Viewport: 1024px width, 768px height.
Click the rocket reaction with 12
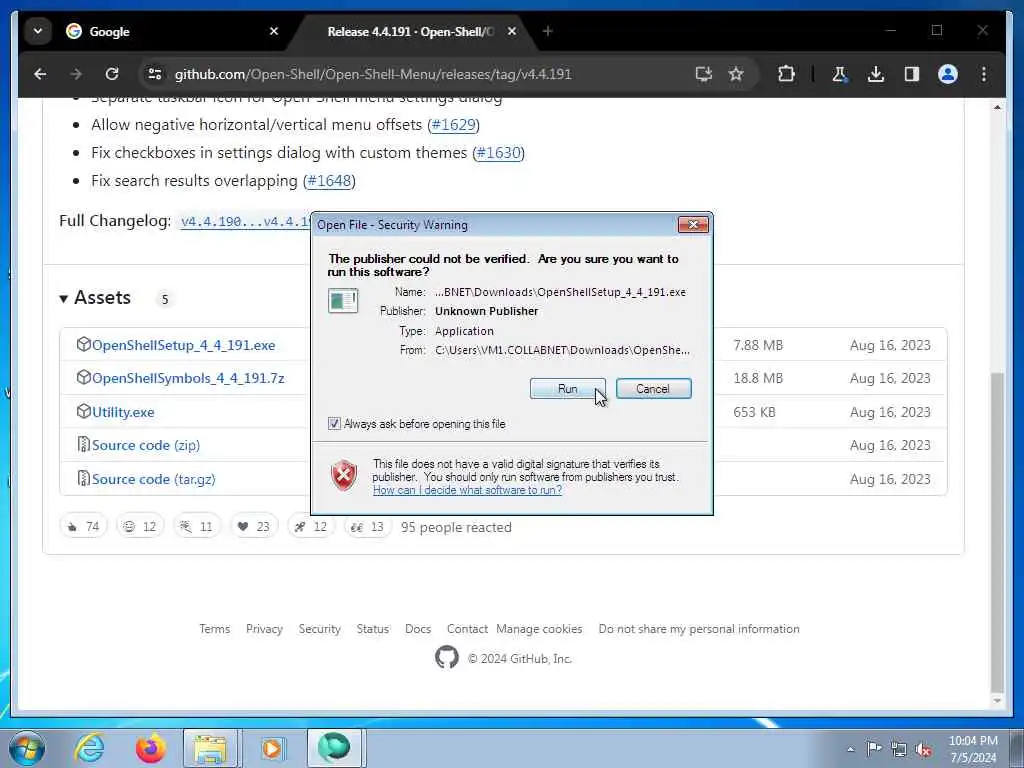(x=311, y=526)
